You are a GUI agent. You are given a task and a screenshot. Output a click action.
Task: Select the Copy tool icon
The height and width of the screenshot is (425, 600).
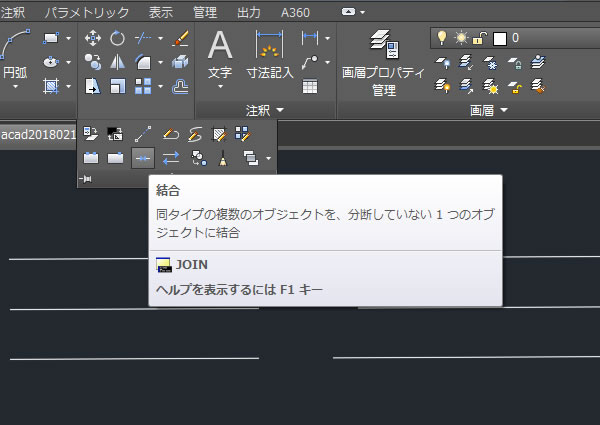click(93, 62)
